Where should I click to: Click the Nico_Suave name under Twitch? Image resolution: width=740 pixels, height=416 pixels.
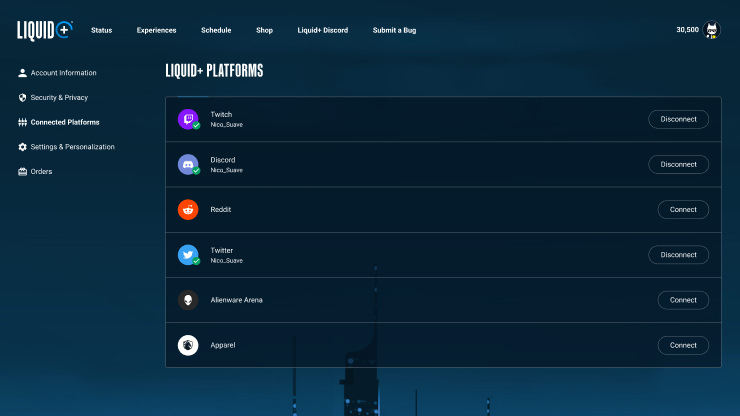coord(227,125)
